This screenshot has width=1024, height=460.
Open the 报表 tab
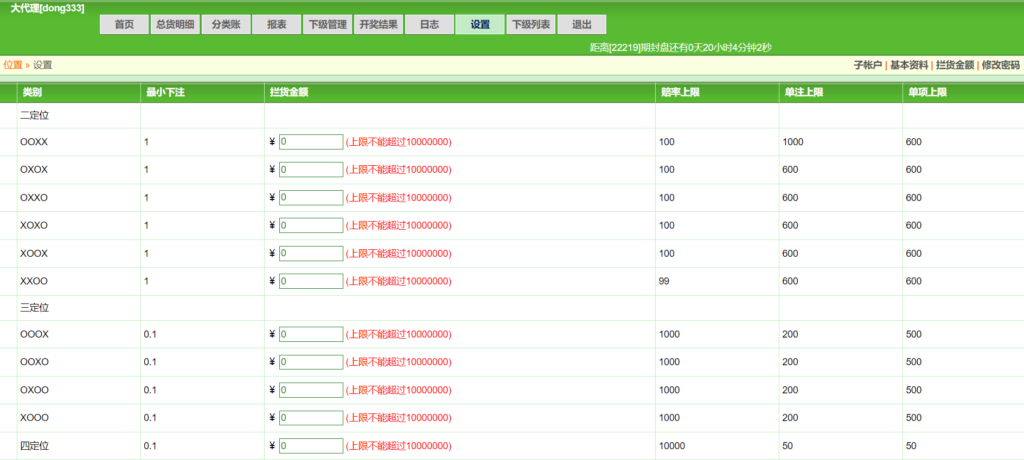pos(276,25)
